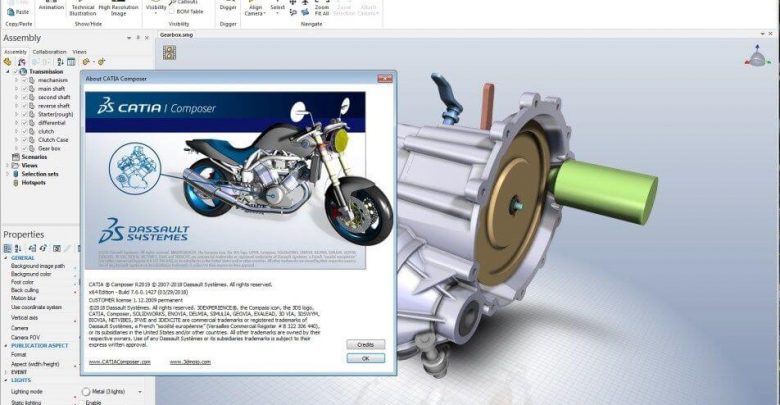Screen dimensions: 780x405
Task: Toggle the differential visibility checkbox
Action: [x=24, y=122]
